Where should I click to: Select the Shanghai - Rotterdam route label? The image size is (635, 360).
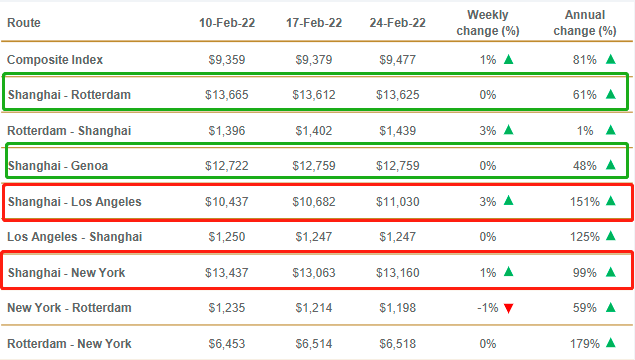(69, 95)
